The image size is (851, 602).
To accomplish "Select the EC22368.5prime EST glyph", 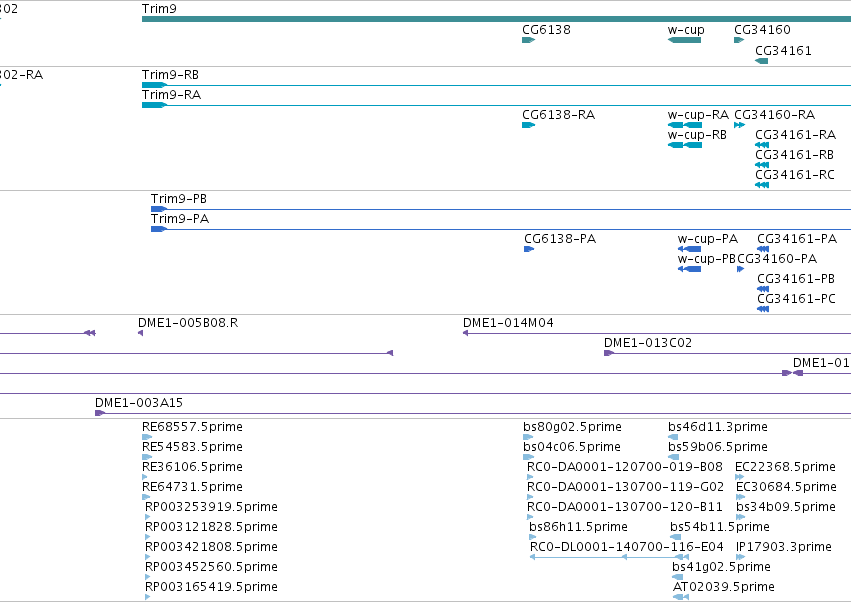I will [x=740, y=477].
